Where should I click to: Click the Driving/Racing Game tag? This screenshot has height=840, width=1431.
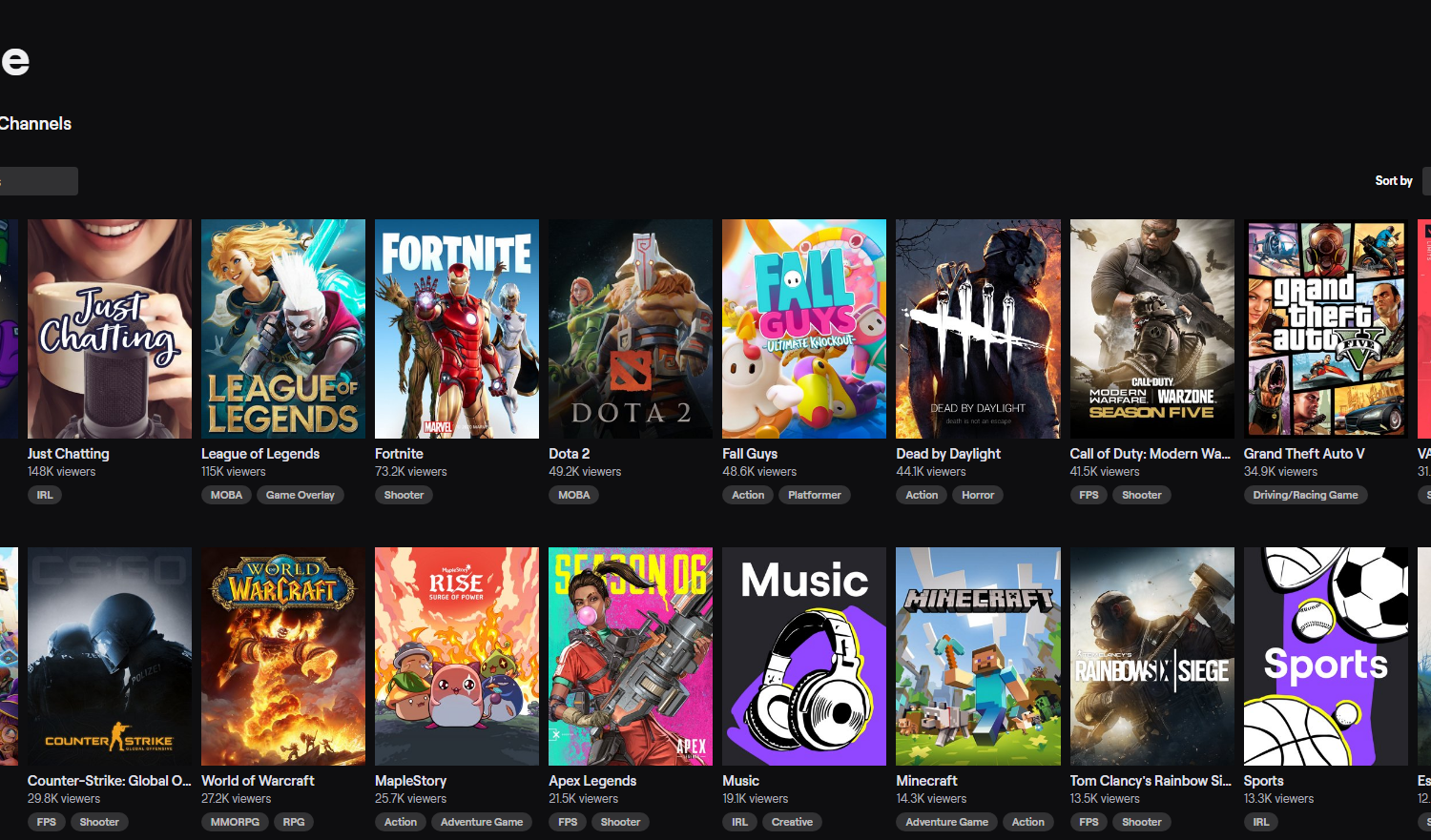pyautogui.click(x=1305, y=495)
